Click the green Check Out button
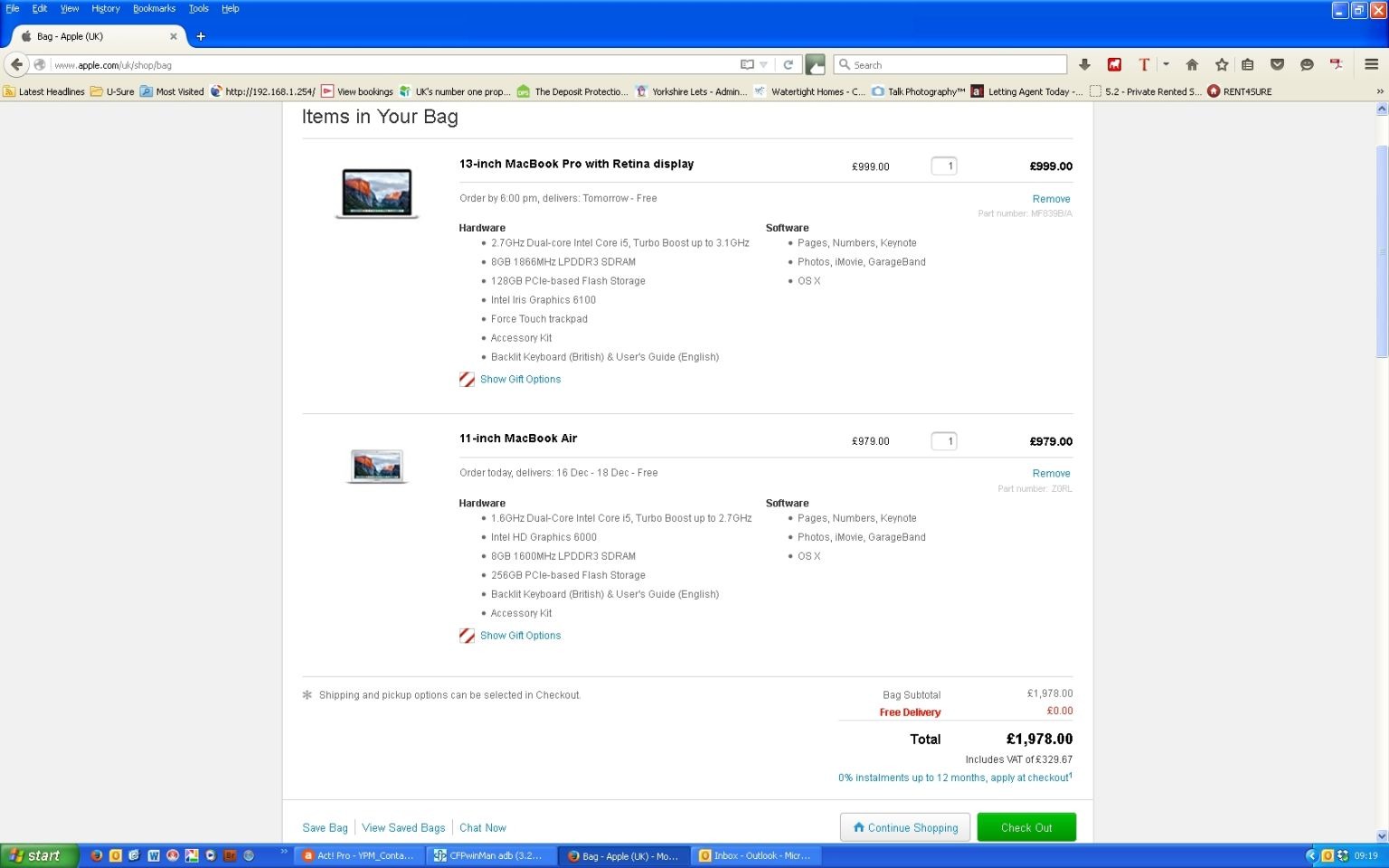Viewport: 1389px width, 868px height. coord(1026,827)
